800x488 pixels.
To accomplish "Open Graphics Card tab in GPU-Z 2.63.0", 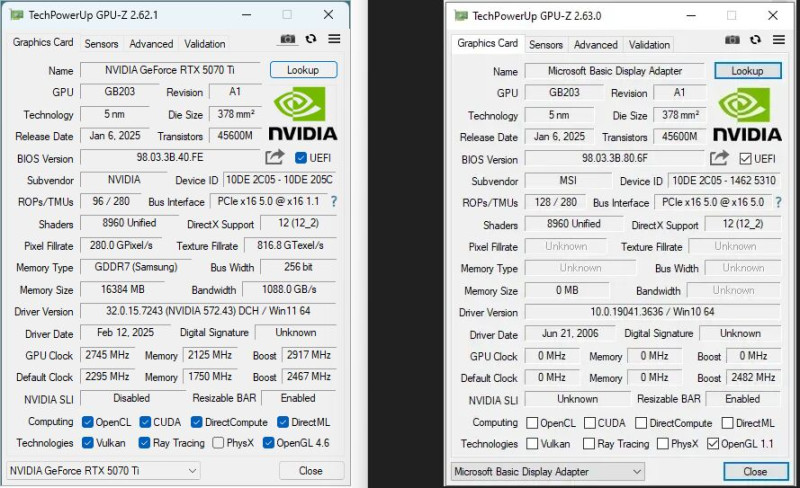I will point(487,43).
